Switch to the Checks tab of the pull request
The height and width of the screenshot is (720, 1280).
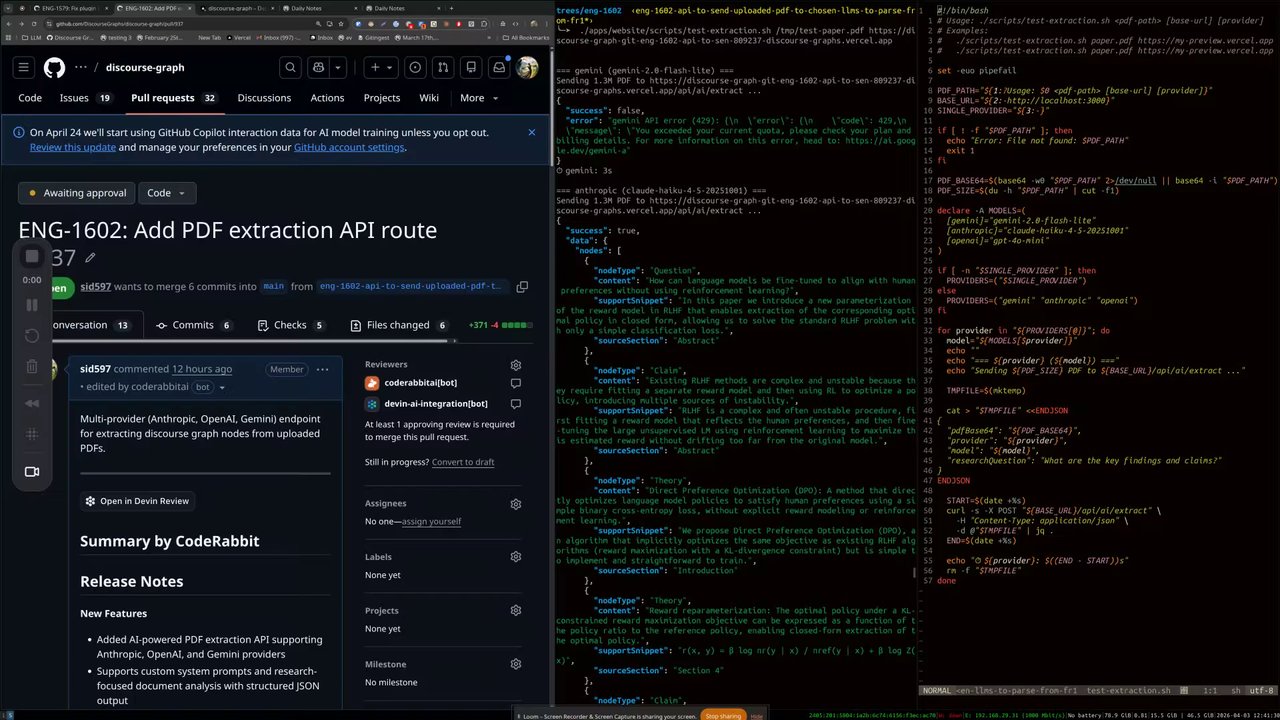pos(291,325)
